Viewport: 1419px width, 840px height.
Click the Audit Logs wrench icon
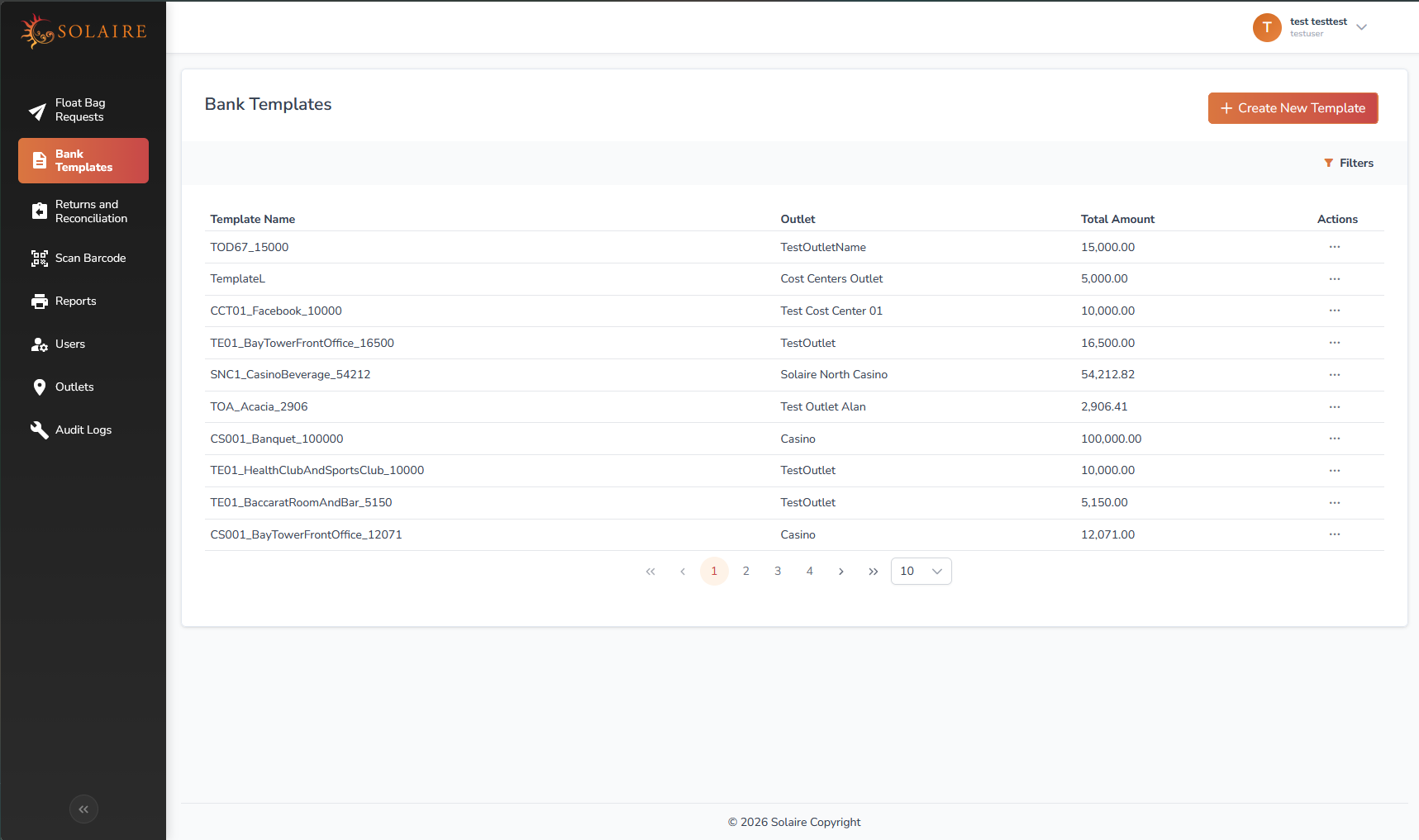[39, 430]
